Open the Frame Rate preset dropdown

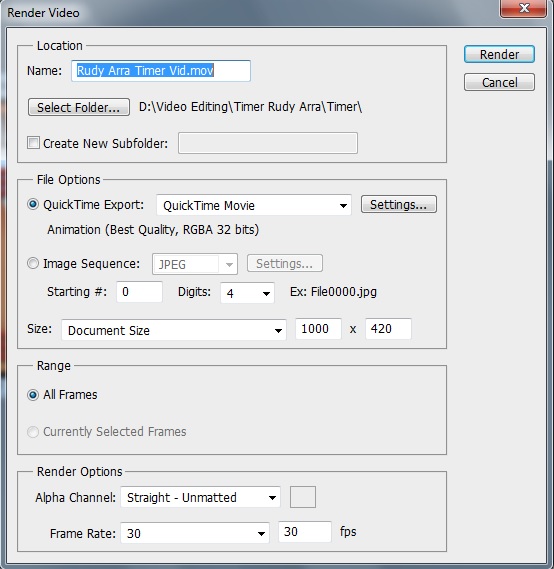point(195,533)
